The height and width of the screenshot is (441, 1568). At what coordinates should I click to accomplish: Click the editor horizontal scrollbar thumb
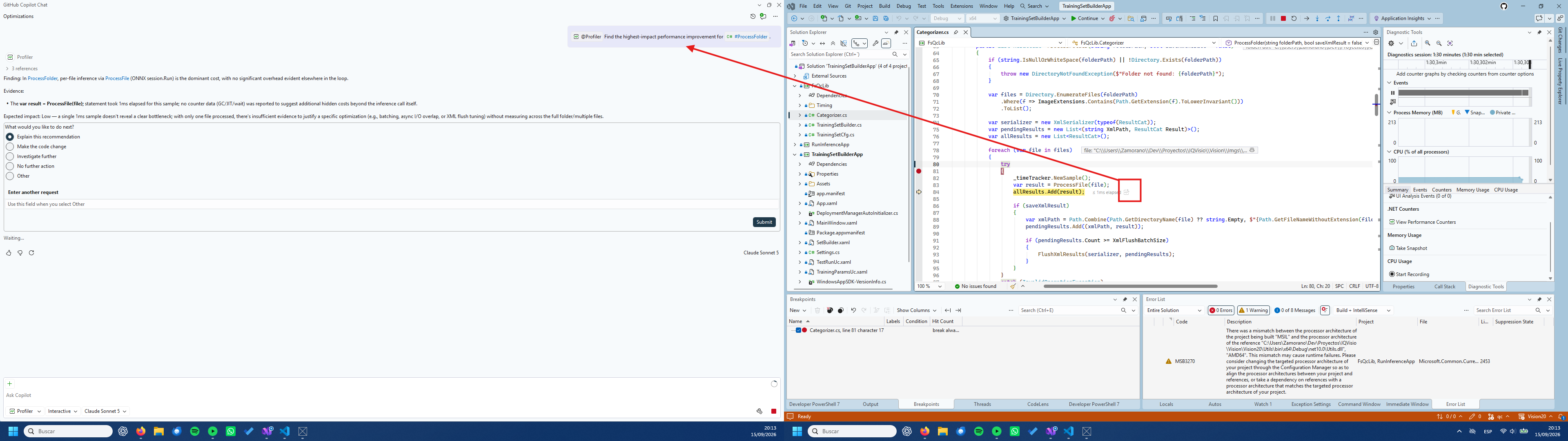(1130, 286)
